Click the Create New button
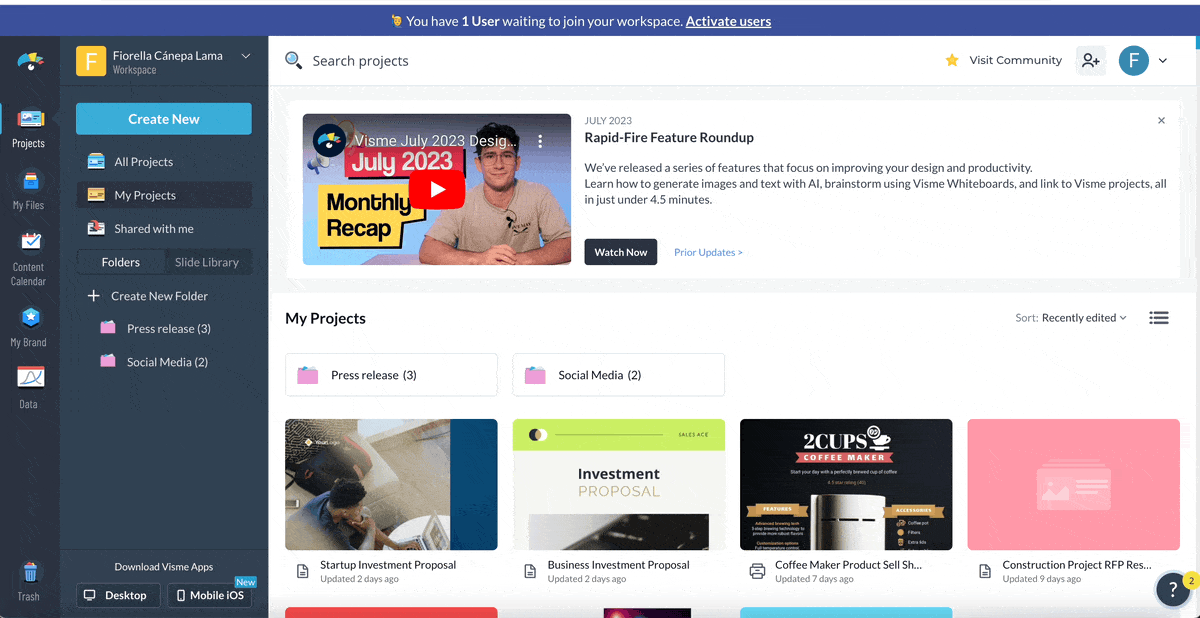Screen dimensions: 1200x618 point(164,119)
